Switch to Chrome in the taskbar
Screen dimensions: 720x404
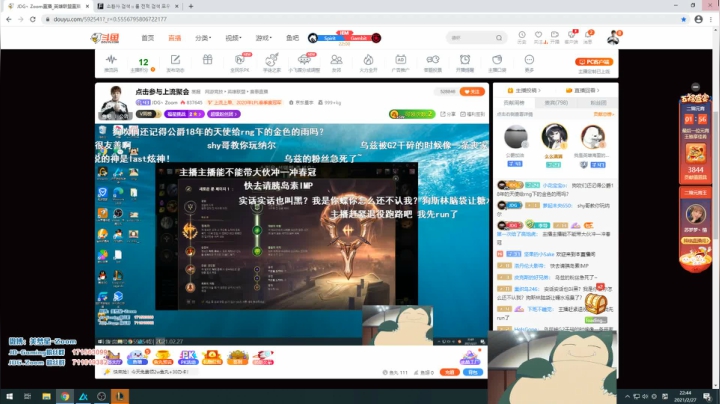coord(65,396)
